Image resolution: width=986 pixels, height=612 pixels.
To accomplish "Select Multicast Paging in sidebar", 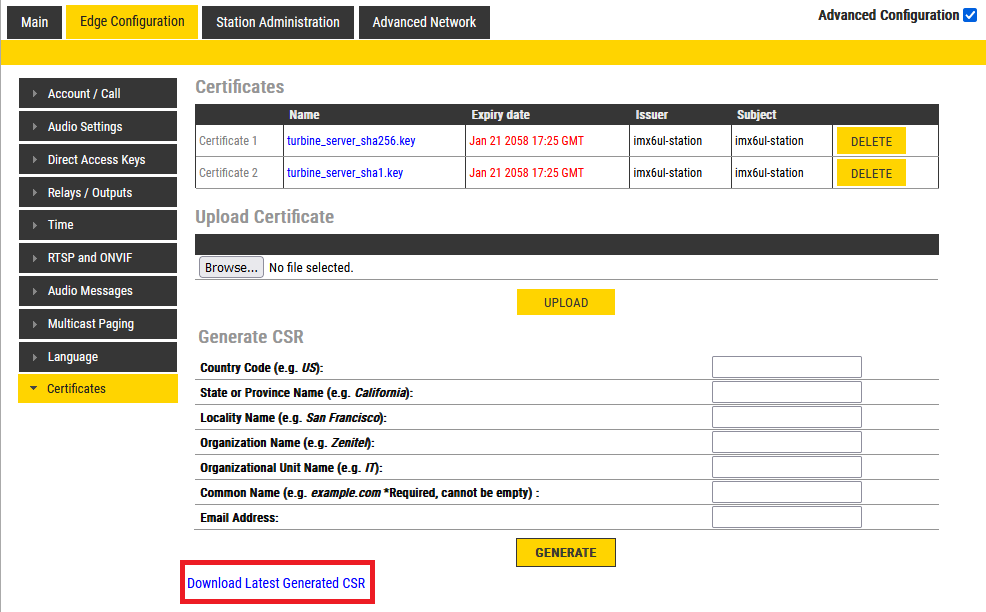I will (x=97, y=324).
